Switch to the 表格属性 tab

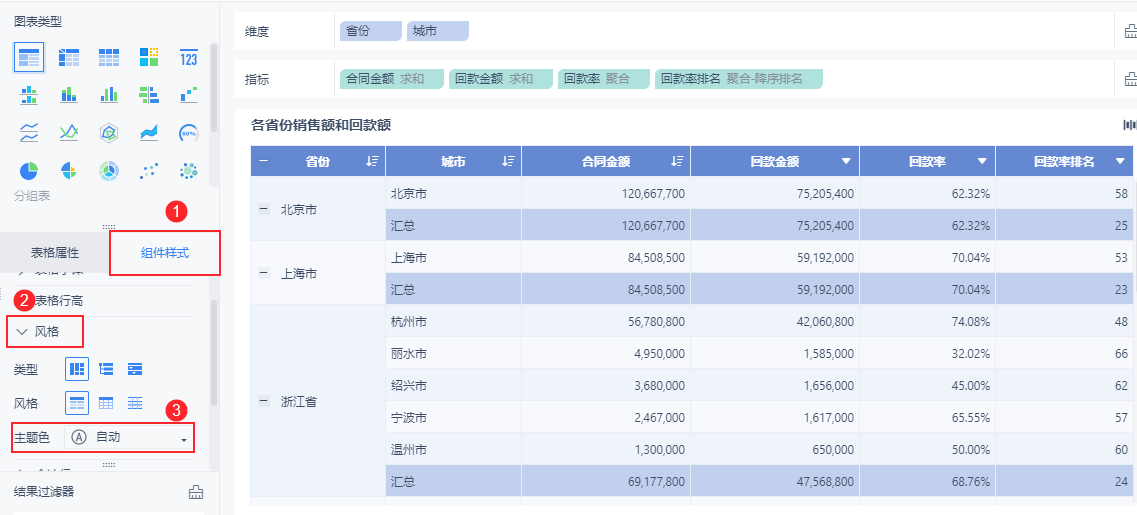[55, 252]
